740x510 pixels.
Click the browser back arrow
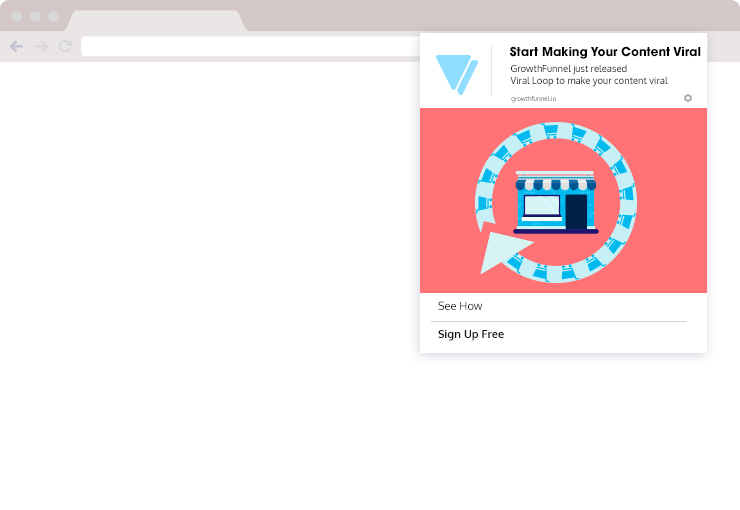point(16,46)
